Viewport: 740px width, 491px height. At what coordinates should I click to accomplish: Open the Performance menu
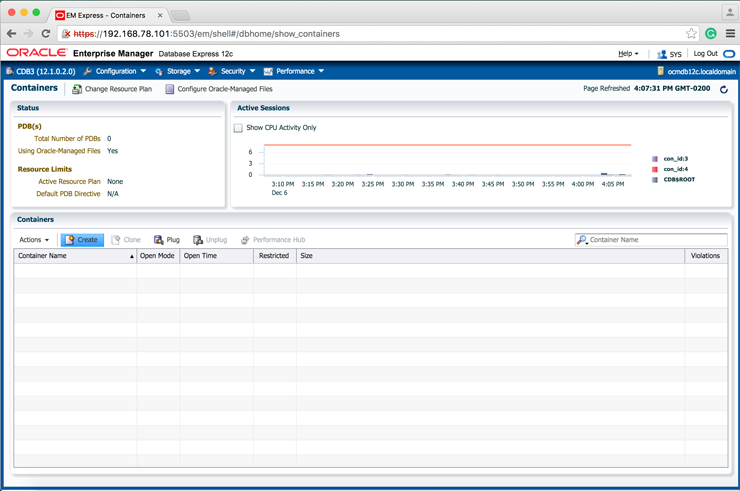[294, 71]
